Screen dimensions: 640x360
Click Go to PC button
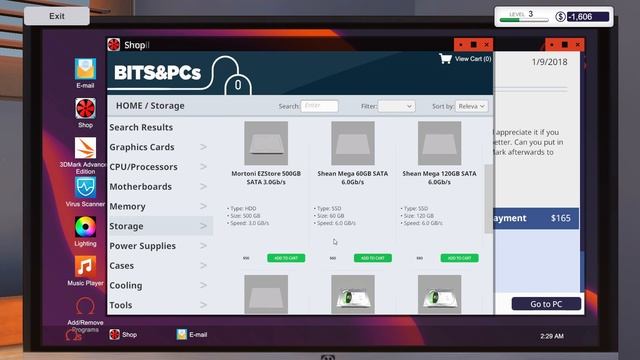[546, 304]
